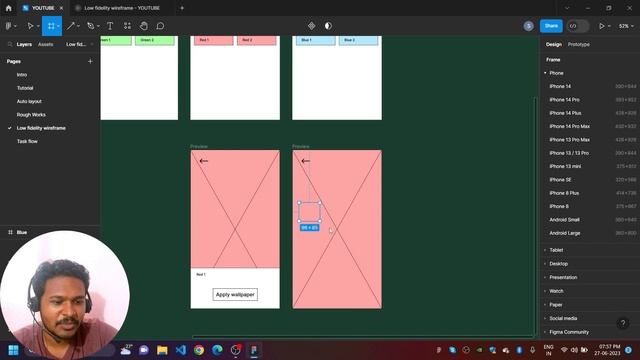The image size is (640, 360).
Task: Open Visual Studio Code from taskbar
Action: pyautogui.click(x=181, y=350)
